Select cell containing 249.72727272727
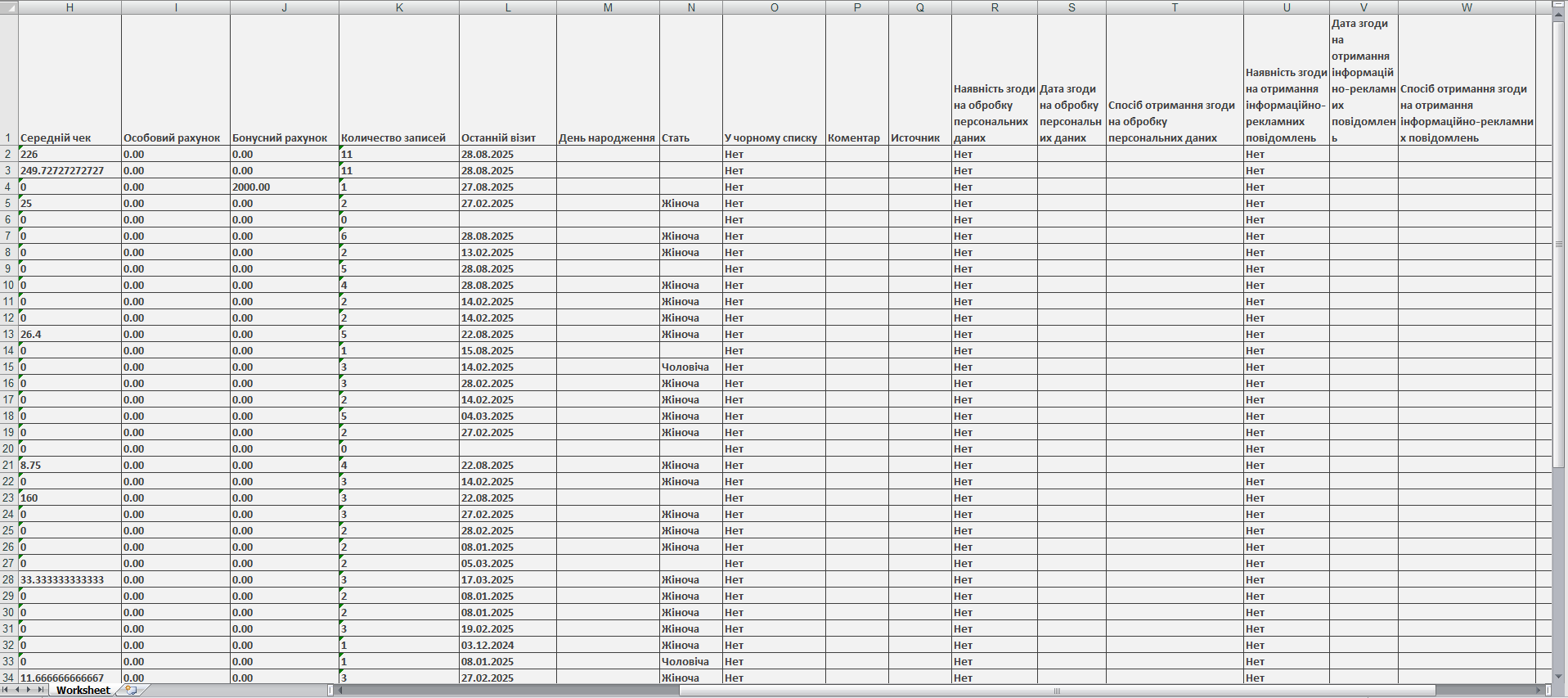Image resolution: width=1568 pixels, height=698 pixels. pyautogui.click(x=70, y=170)
